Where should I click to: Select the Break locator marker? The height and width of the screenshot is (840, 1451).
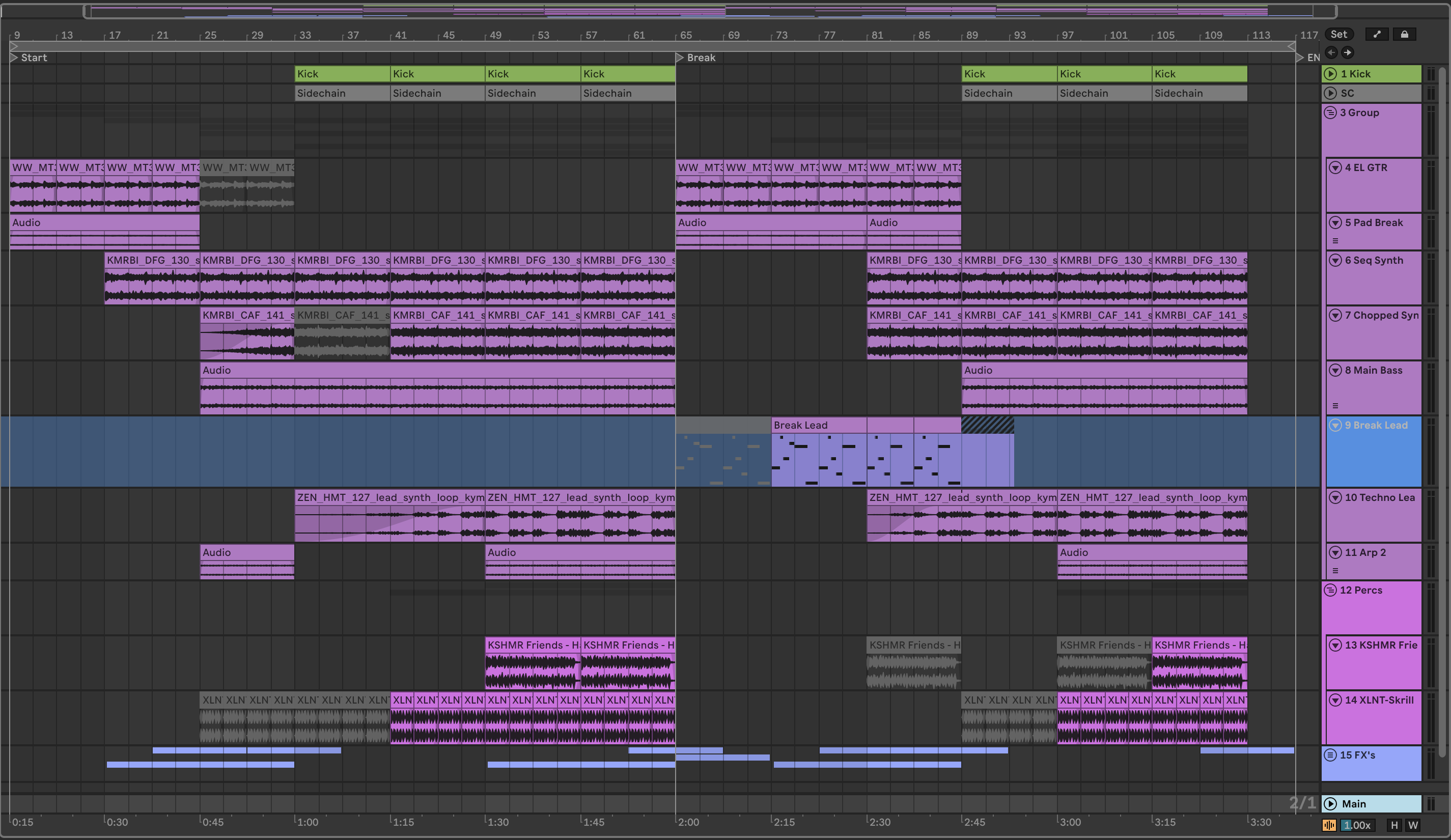[680, 58]
